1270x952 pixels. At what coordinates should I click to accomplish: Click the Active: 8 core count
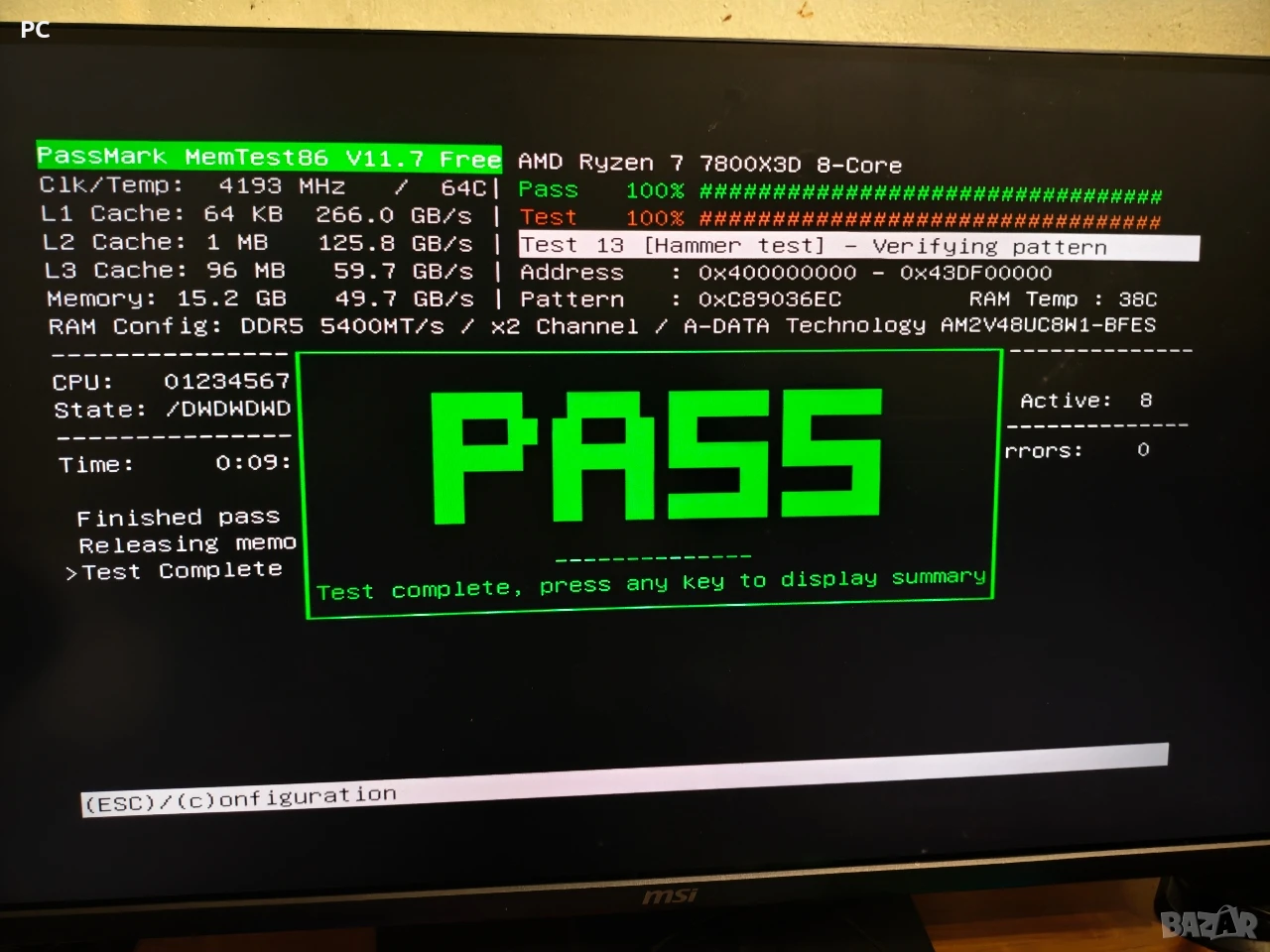1086,401
